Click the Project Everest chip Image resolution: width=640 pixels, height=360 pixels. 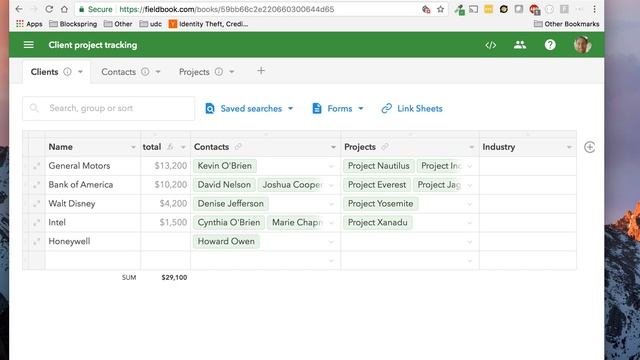[x=377, y=184]
